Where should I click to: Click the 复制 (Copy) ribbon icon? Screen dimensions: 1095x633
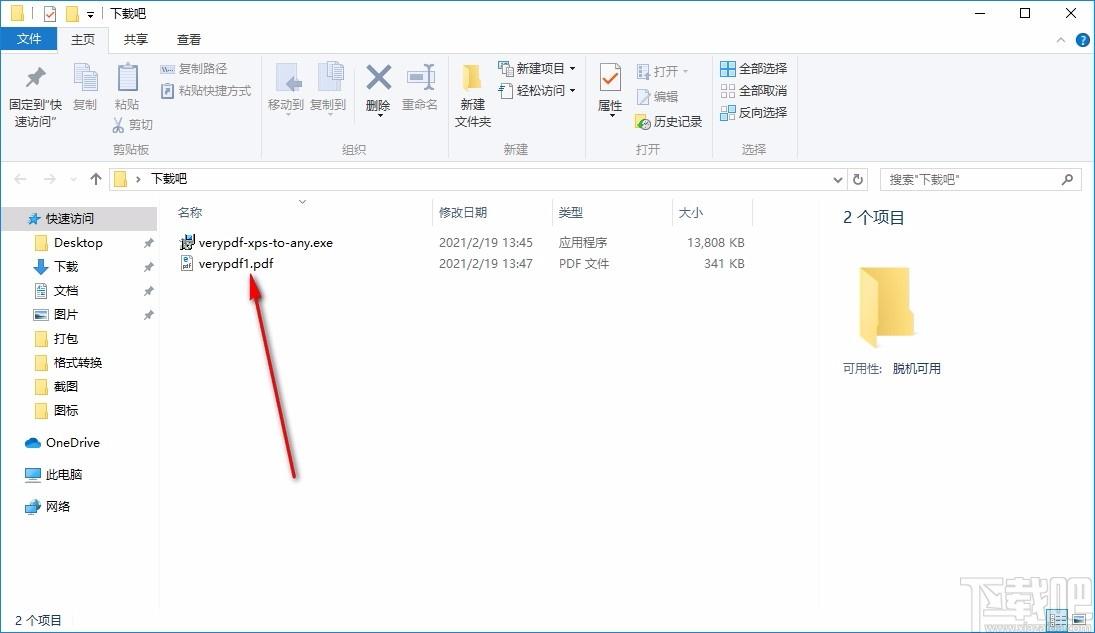click(x=85, y=78)
